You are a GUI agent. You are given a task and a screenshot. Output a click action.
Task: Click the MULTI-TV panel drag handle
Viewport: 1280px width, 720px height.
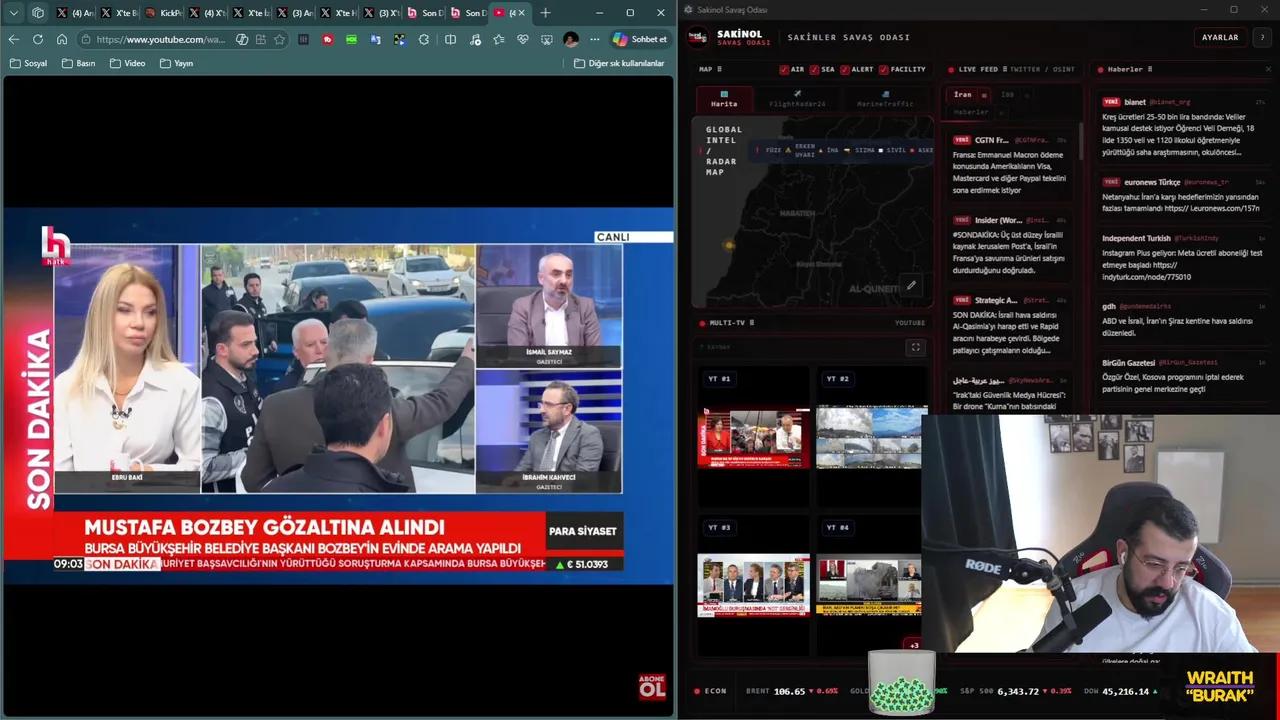[x=752, y=323]
